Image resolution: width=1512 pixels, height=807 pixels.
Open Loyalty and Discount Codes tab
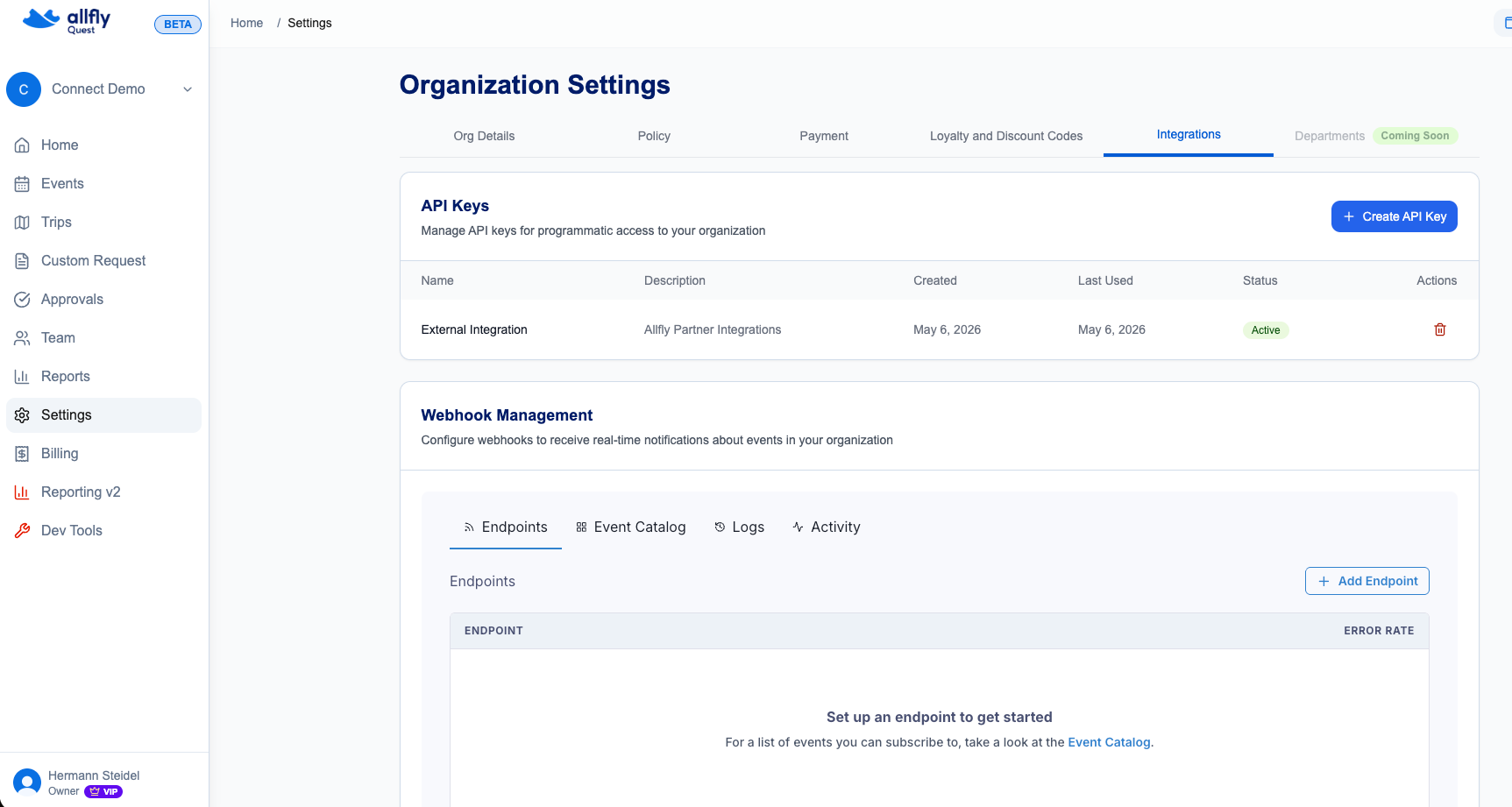pos(1006,136)
